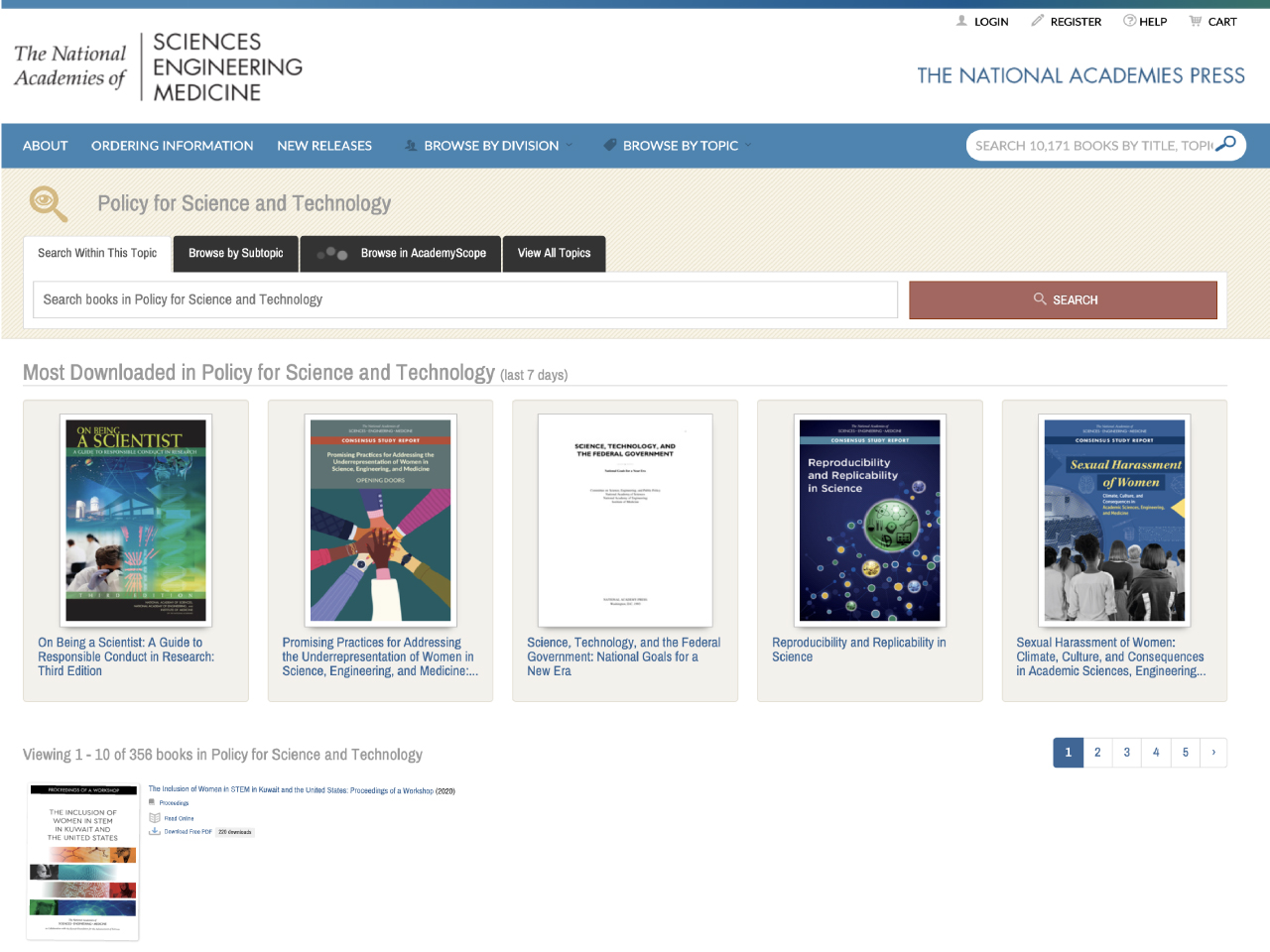Expand the Browse by Division dropdown
Screen dimensions: 1270x952
(489, 146)
